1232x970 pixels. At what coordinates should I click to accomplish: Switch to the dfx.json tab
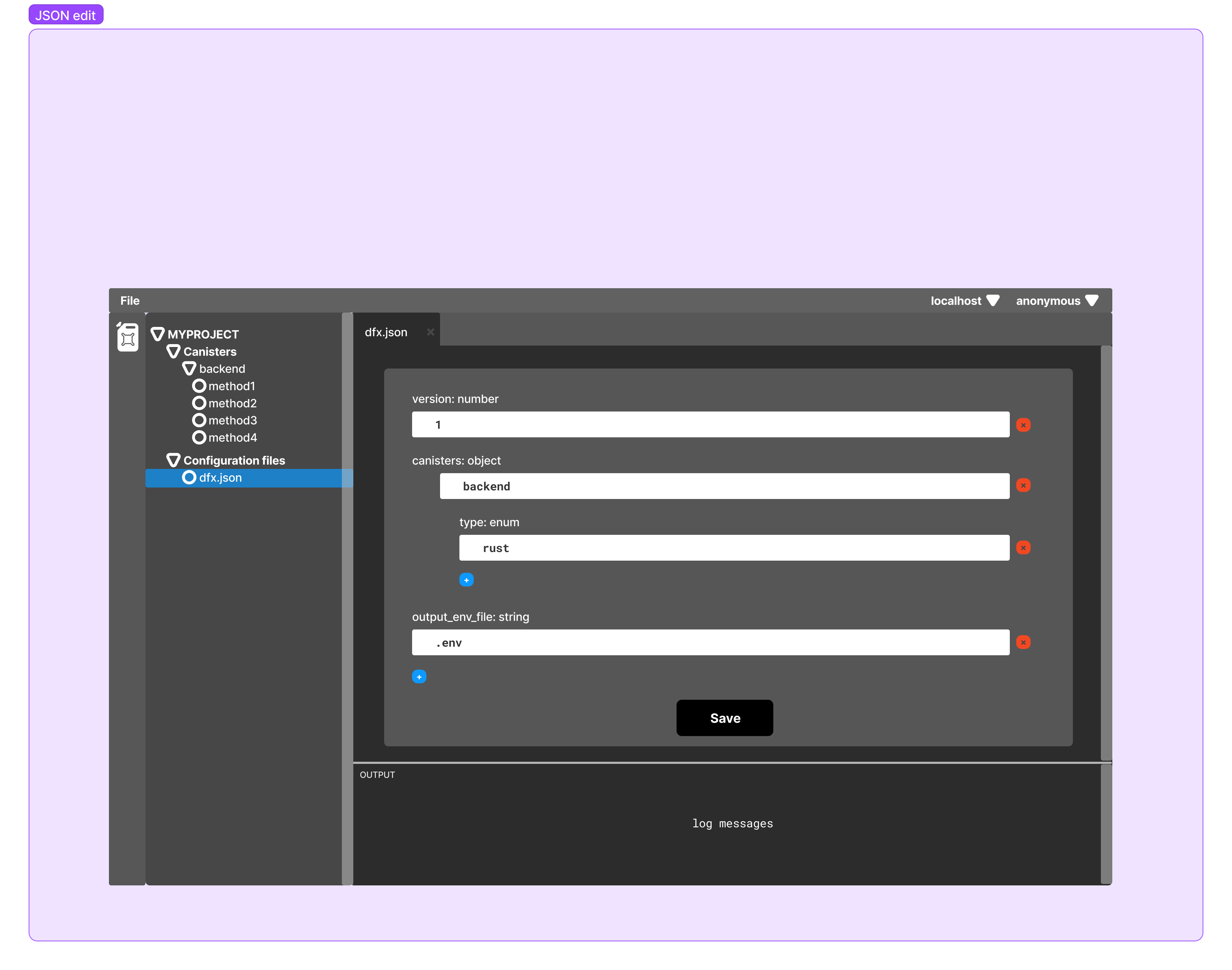[x=386, y=332]
